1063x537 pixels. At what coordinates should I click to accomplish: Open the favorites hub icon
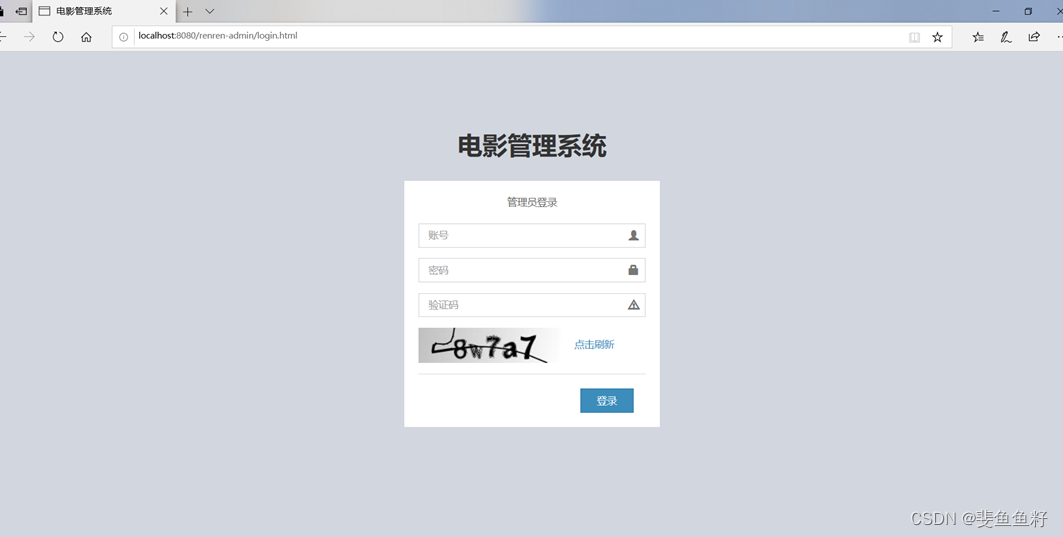tap(978, 37)
